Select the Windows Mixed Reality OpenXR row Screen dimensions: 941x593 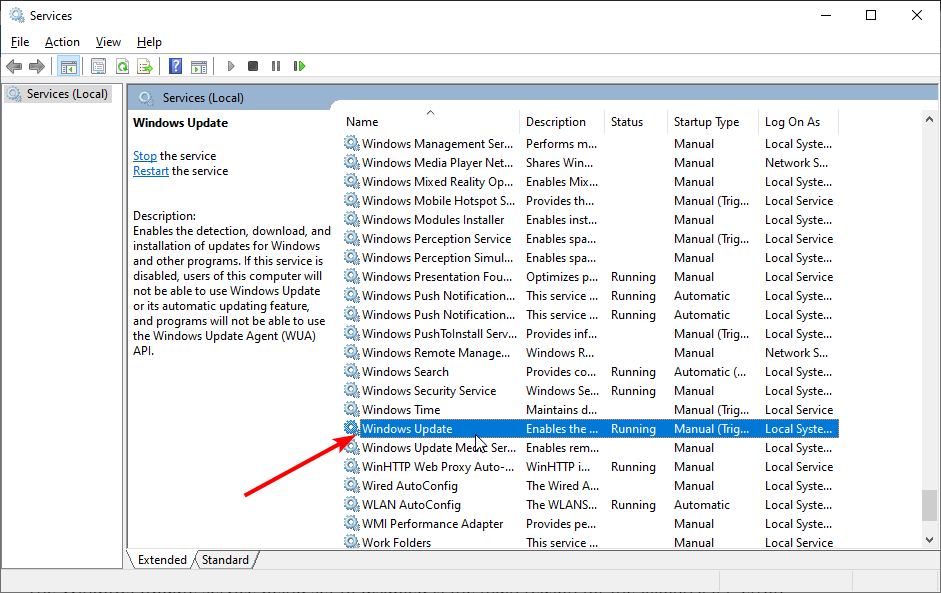pos(591,181)
